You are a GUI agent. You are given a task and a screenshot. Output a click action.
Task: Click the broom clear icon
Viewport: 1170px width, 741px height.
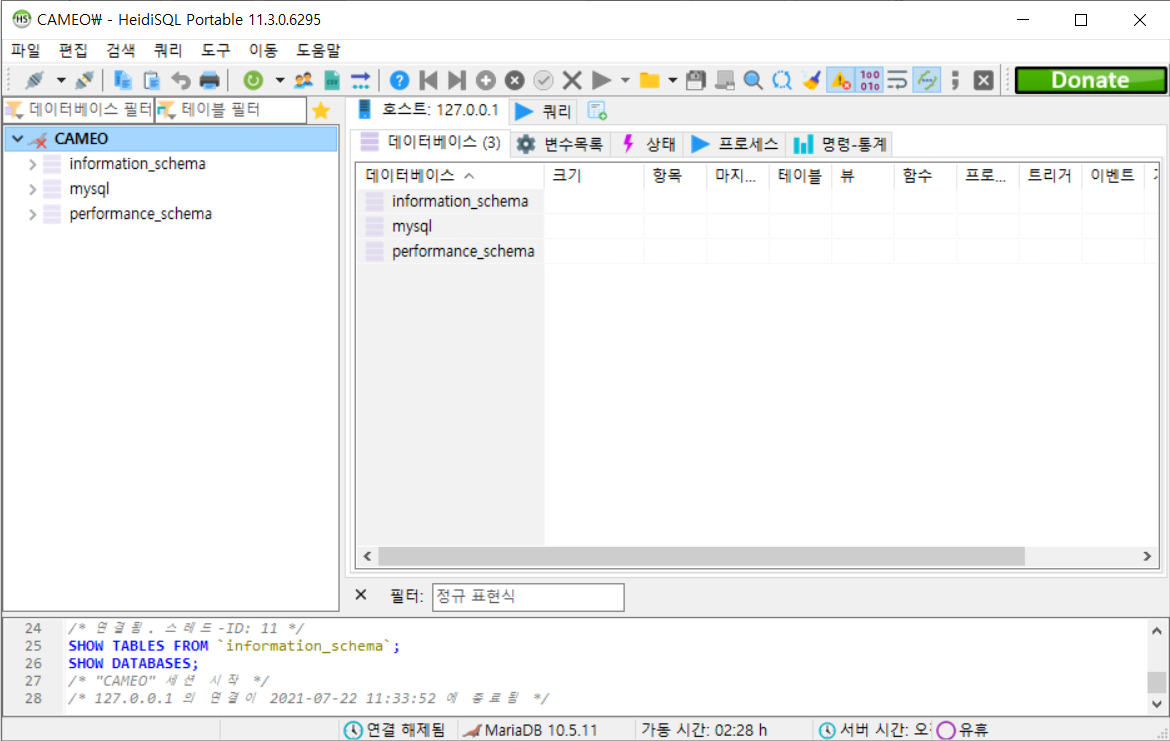tap(811, 80)
